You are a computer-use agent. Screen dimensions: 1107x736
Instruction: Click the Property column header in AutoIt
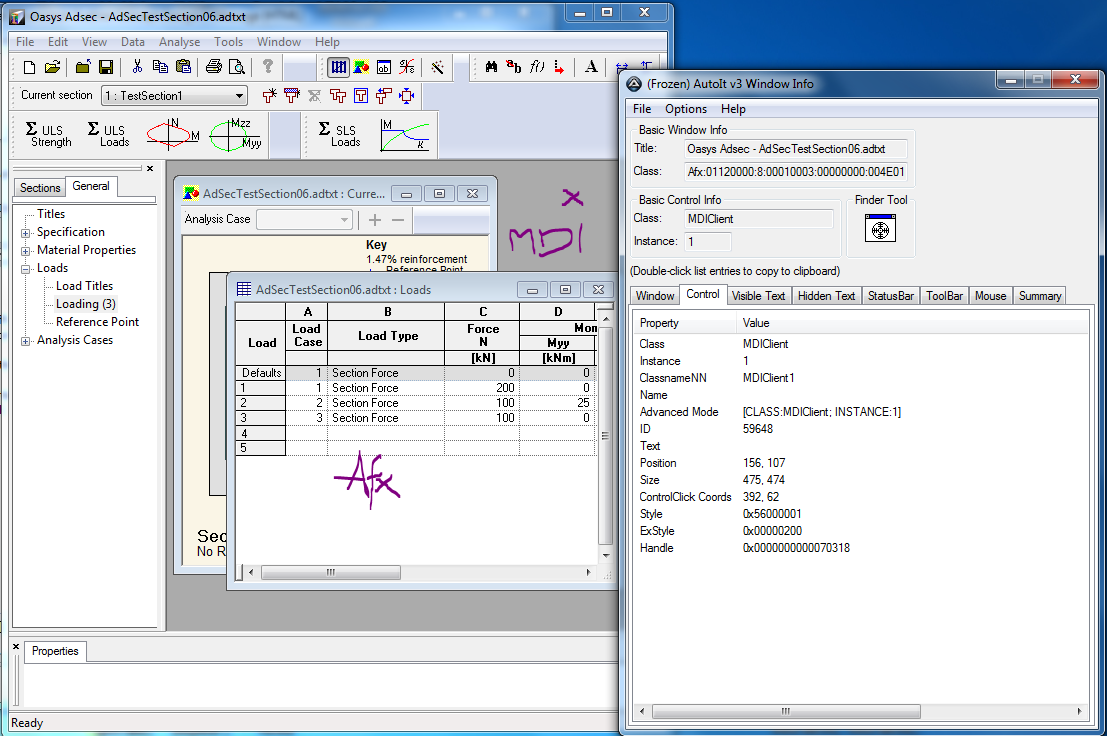pos(685,323)
